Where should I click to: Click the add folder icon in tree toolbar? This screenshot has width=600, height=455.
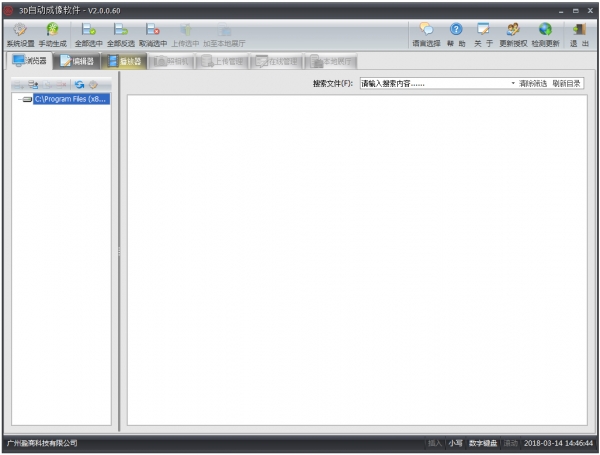click(x=33, y=85)
